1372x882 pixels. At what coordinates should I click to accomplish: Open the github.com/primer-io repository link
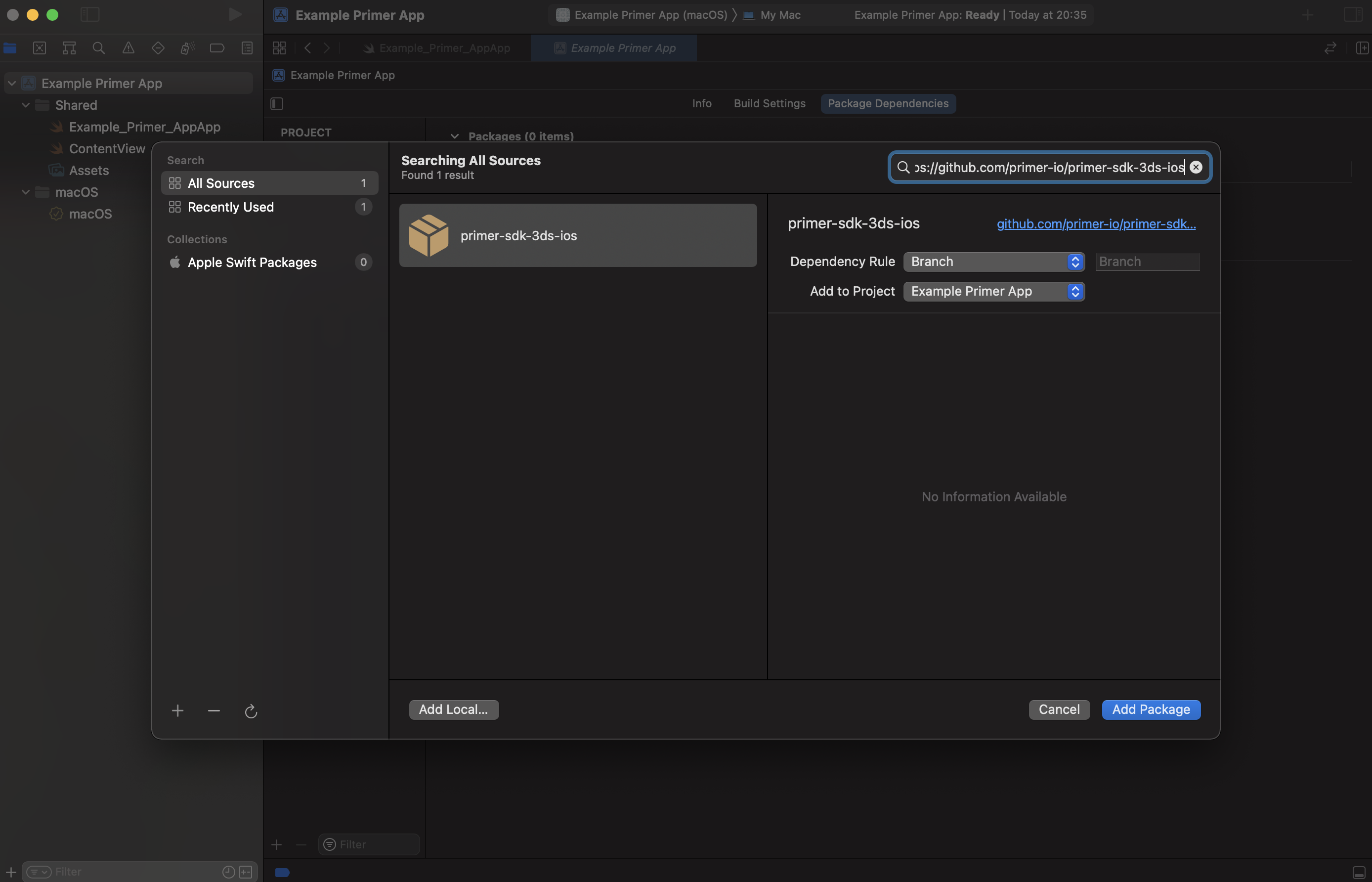tap(1096, 224)
